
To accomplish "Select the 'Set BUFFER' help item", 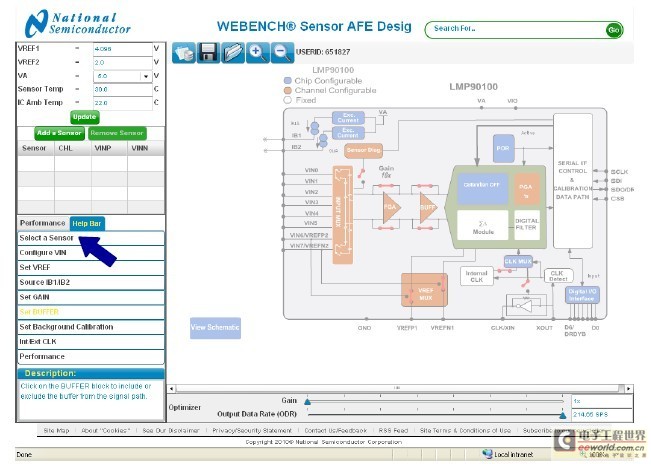I will pyautogui.click(x=91, y=312).
